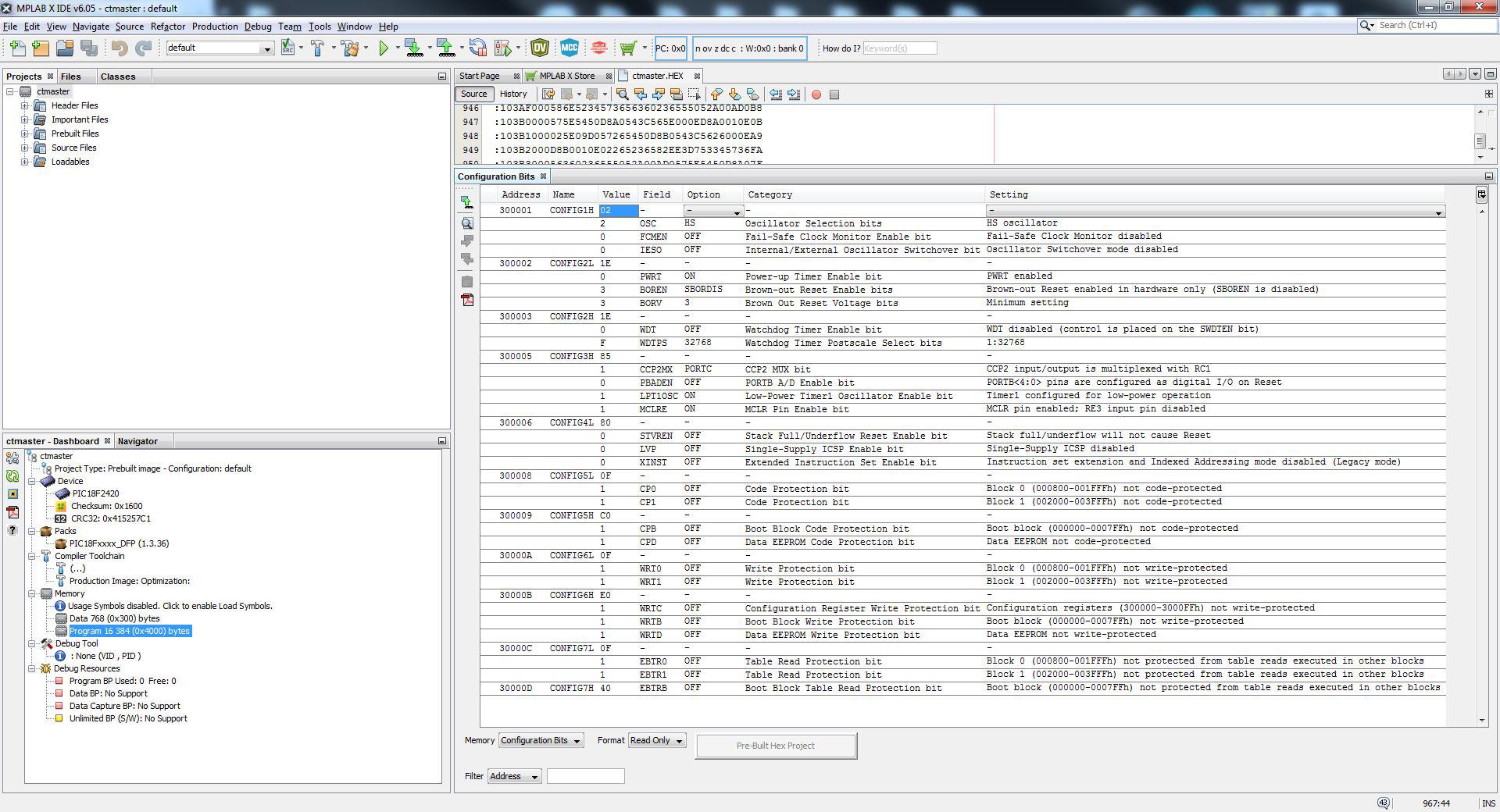Click the shopping cart store icon in toolbar
1500x812 pixels.
[x=627, y=48]
